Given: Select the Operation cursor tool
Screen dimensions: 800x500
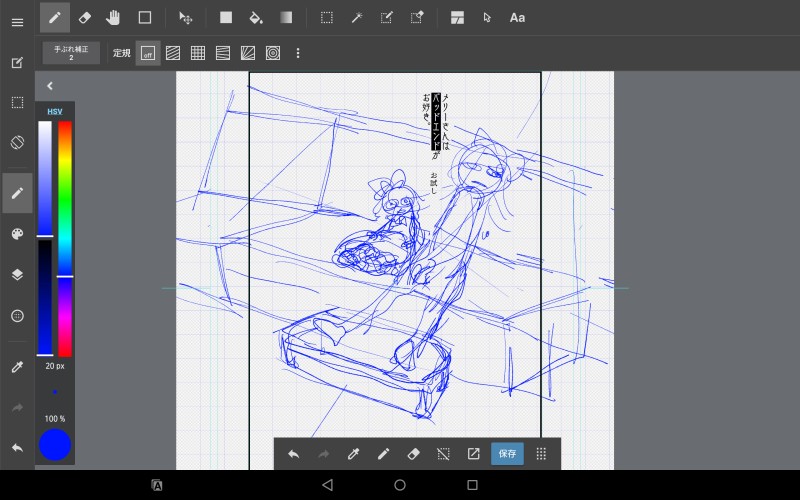Looking at the screenshot, I should pos(487,18).
